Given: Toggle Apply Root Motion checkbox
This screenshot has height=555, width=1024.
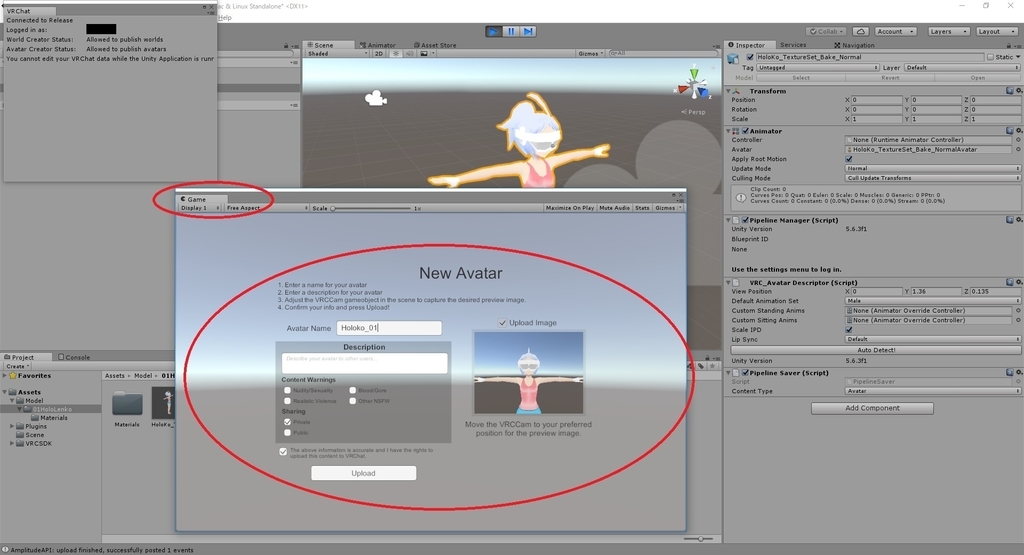Looking at the screenshot, I should 849,159.
